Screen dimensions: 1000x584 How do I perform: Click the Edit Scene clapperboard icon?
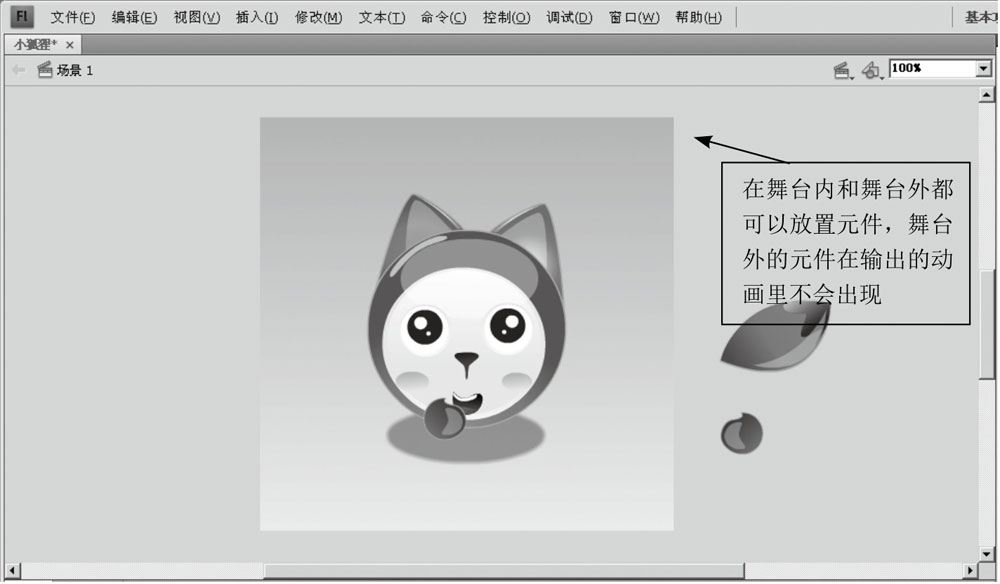tap(840, 68)
